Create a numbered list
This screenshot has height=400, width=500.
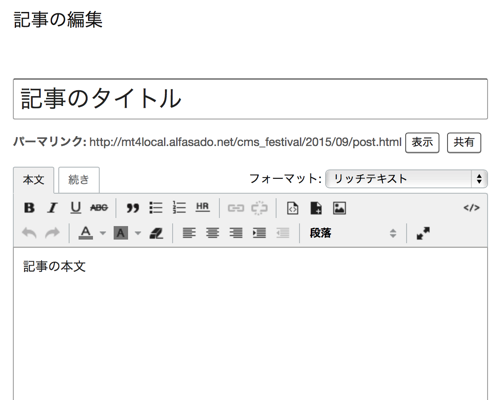tap(179, 208)
